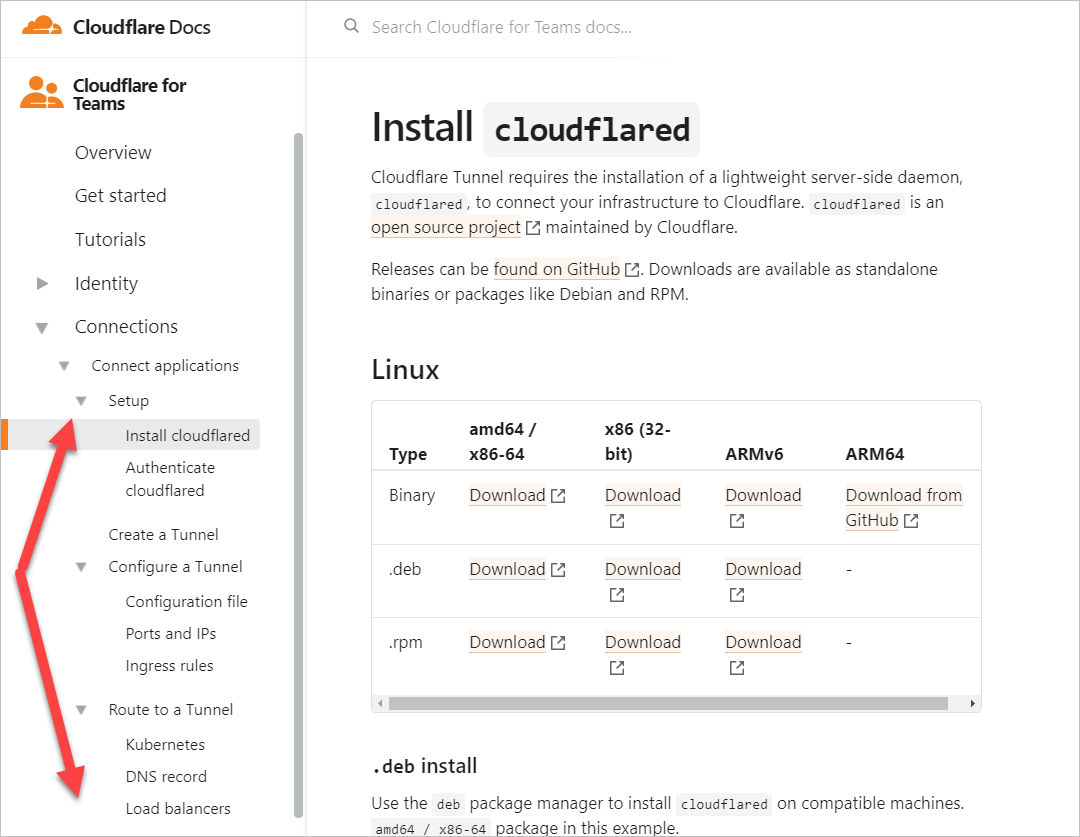The image size is (1080, 837).
Task: Expand the Identity section arrow
Action: [x=42, y=283]
